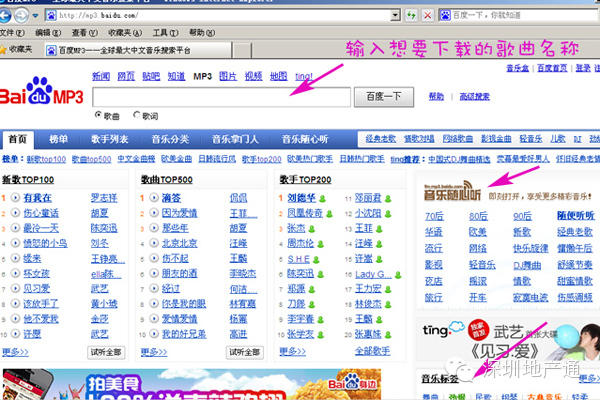Play song 坏女孩 via its play icon
This screenshot has width=600, height=400.
pos(15,273)
